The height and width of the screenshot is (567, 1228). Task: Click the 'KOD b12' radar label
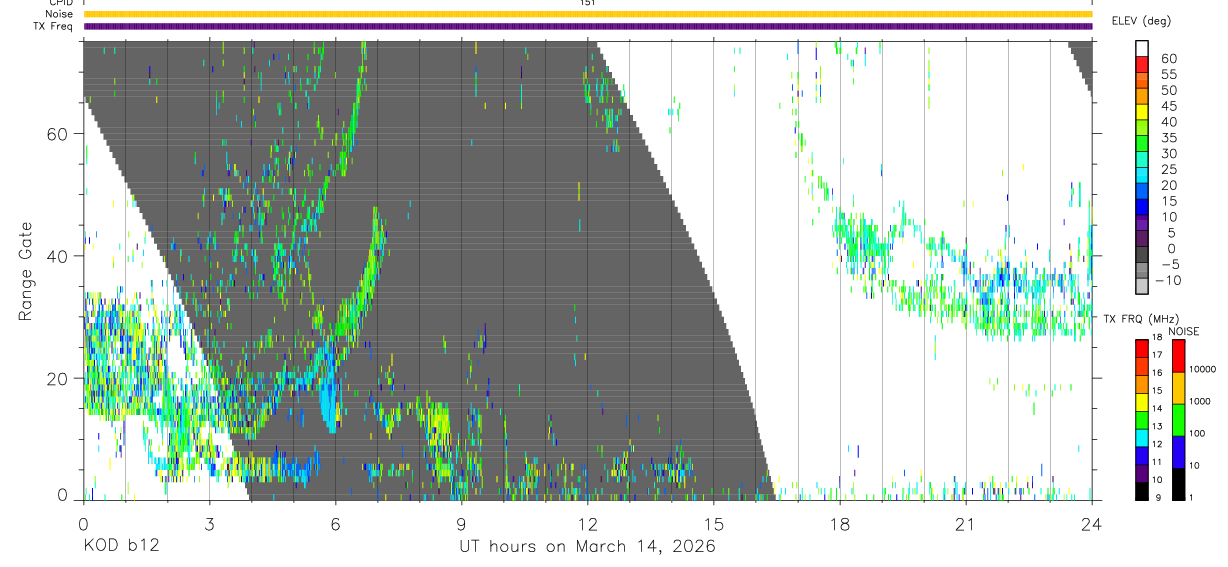120,547
